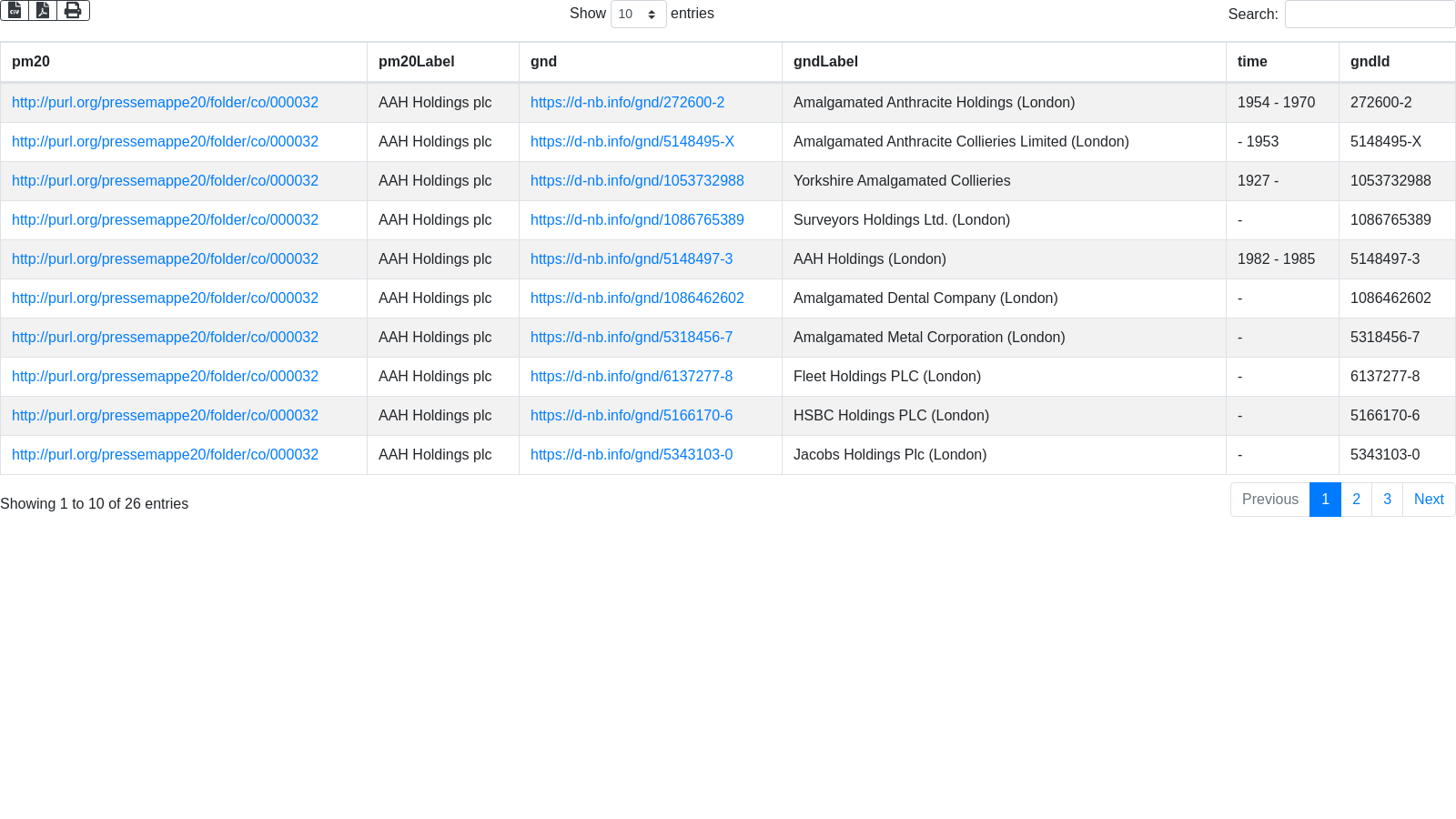1456x819 pixels.
Task: Visit the gnd/6137277-8 link
Action: pyautogui.click(x=632, y=377)
